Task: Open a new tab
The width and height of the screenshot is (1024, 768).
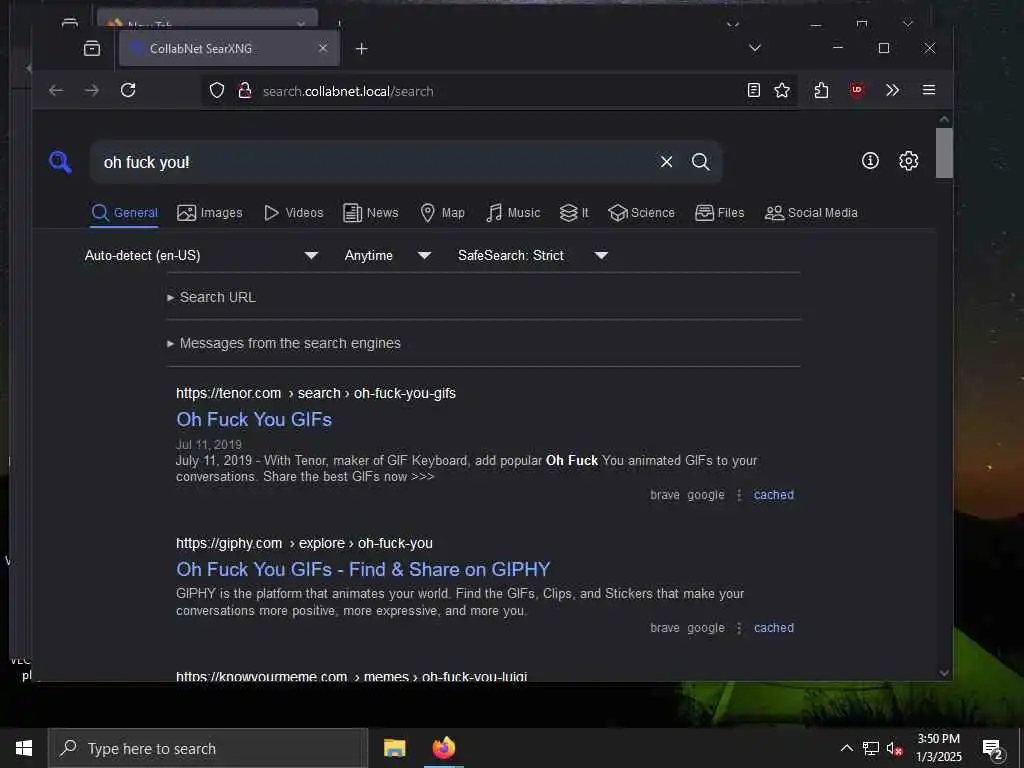Action: point(361,48)
